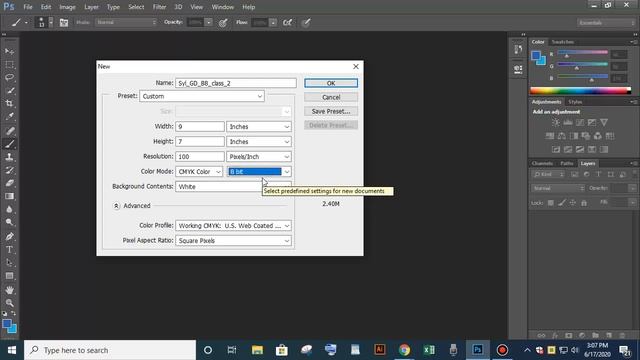The height and width of the screenshot is (360, 640).
Task: Select the Gradient tool
Action: pos(9,196)
